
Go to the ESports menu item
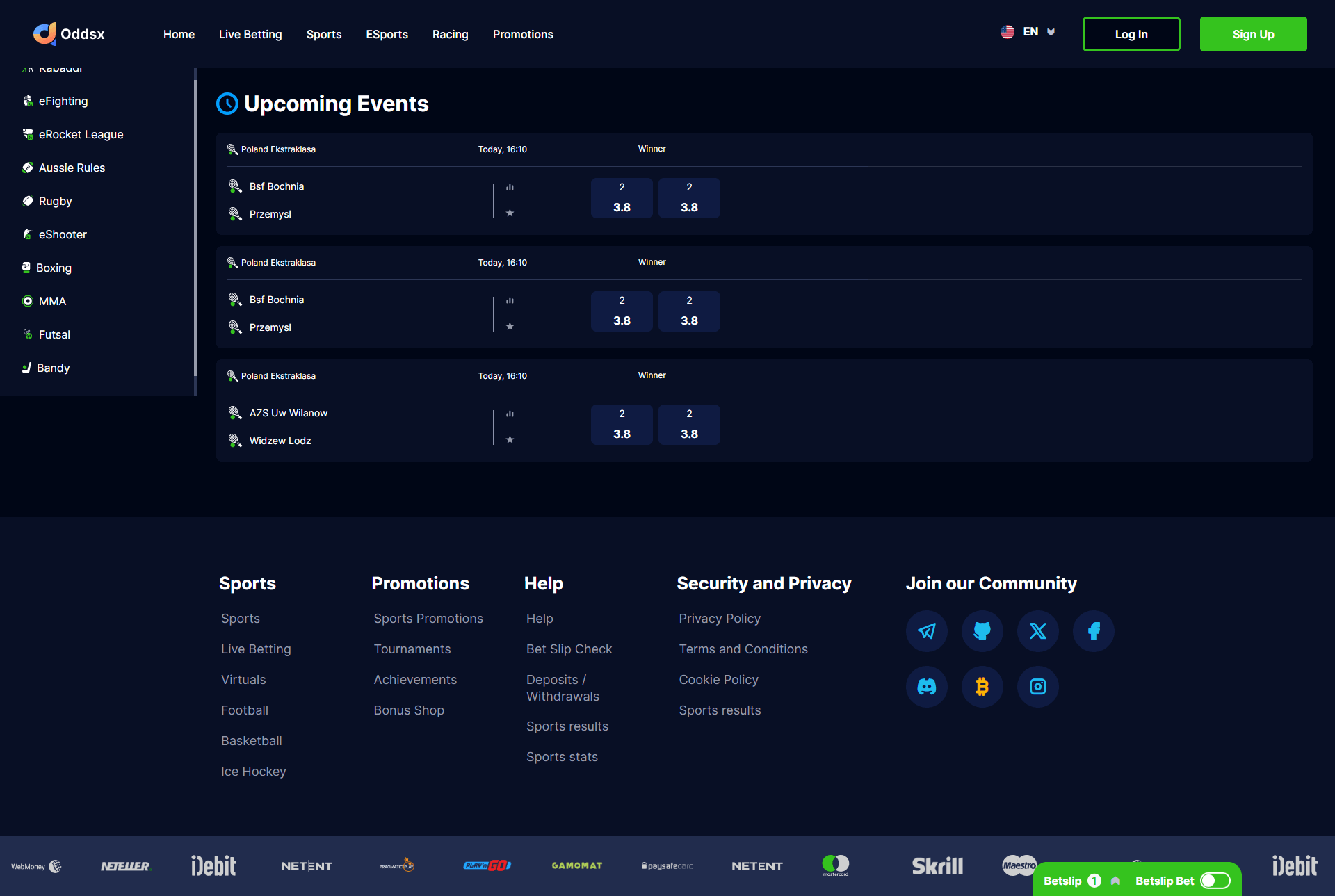point(387,34)
